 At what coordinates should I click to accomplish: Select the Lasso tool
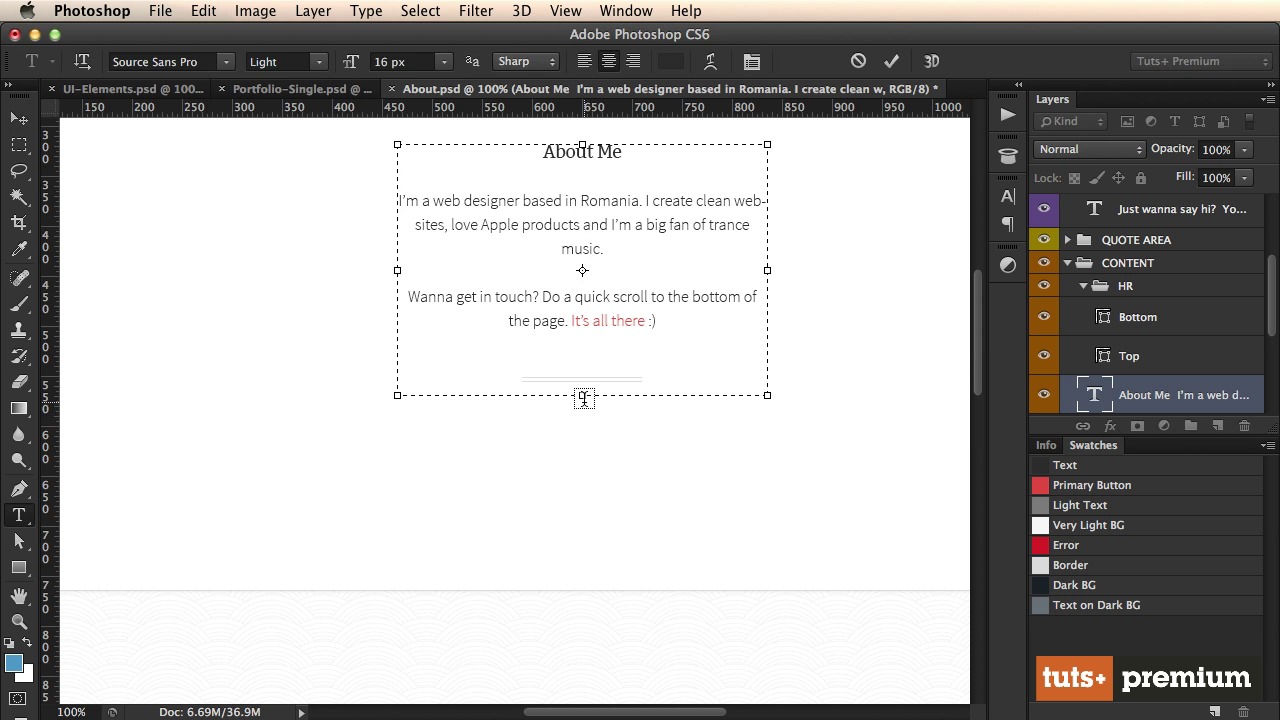pos(19,170)
